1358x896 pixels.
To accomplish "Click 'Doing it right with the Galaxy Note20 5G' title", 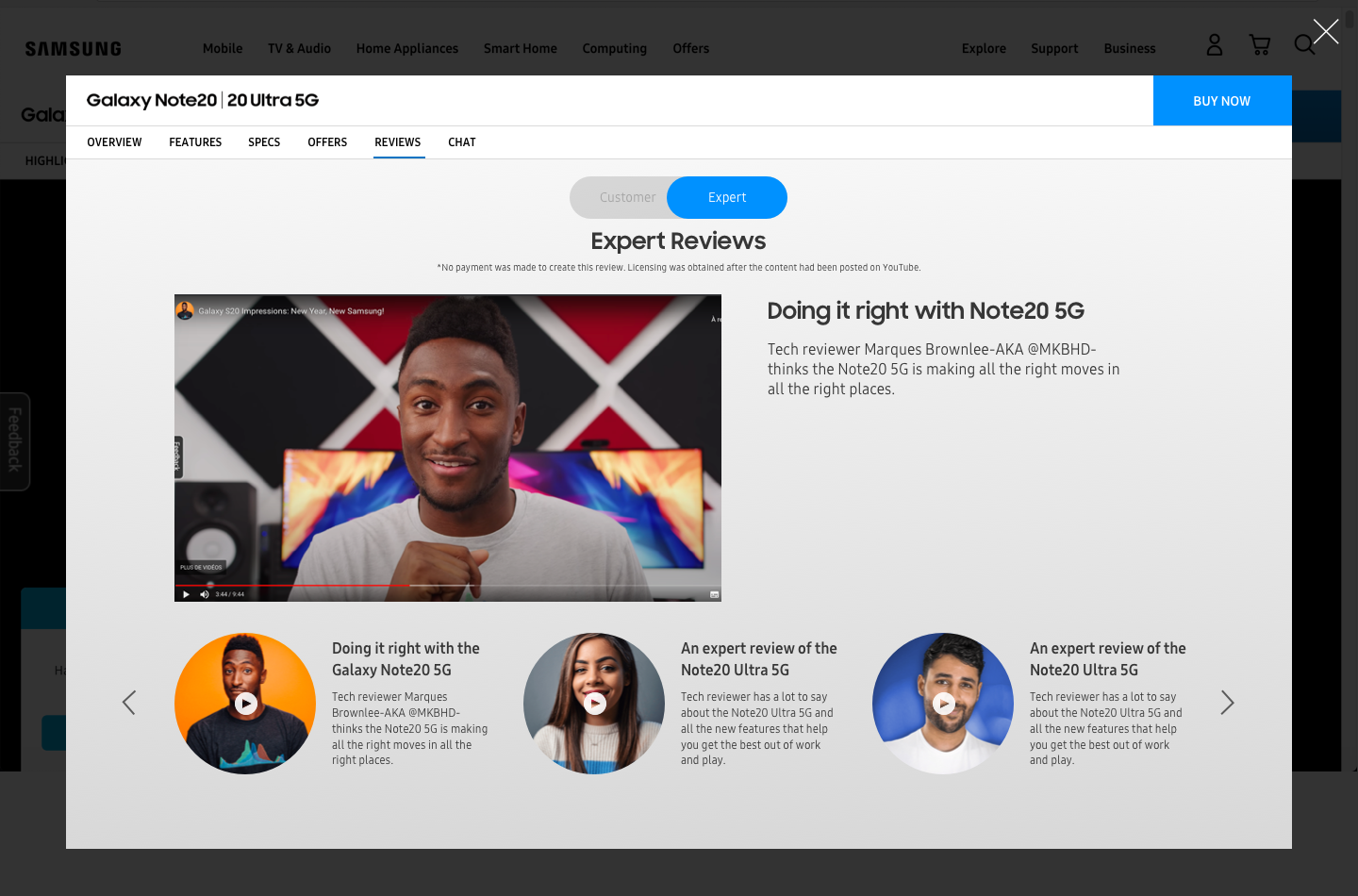I will [406, 659].
